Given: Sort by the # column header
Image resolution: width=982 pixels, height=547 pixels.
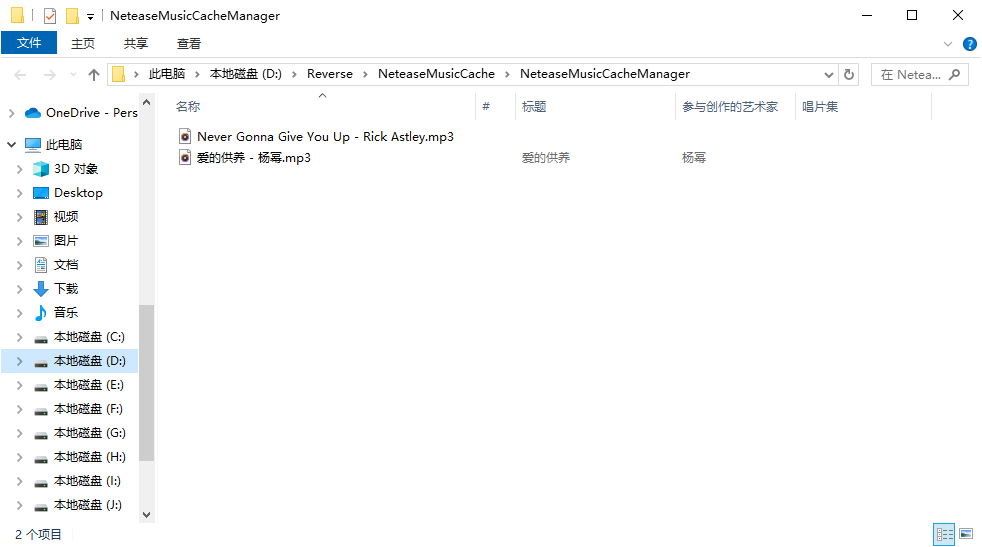Looking at the screenshot, I should coord(495,107).
